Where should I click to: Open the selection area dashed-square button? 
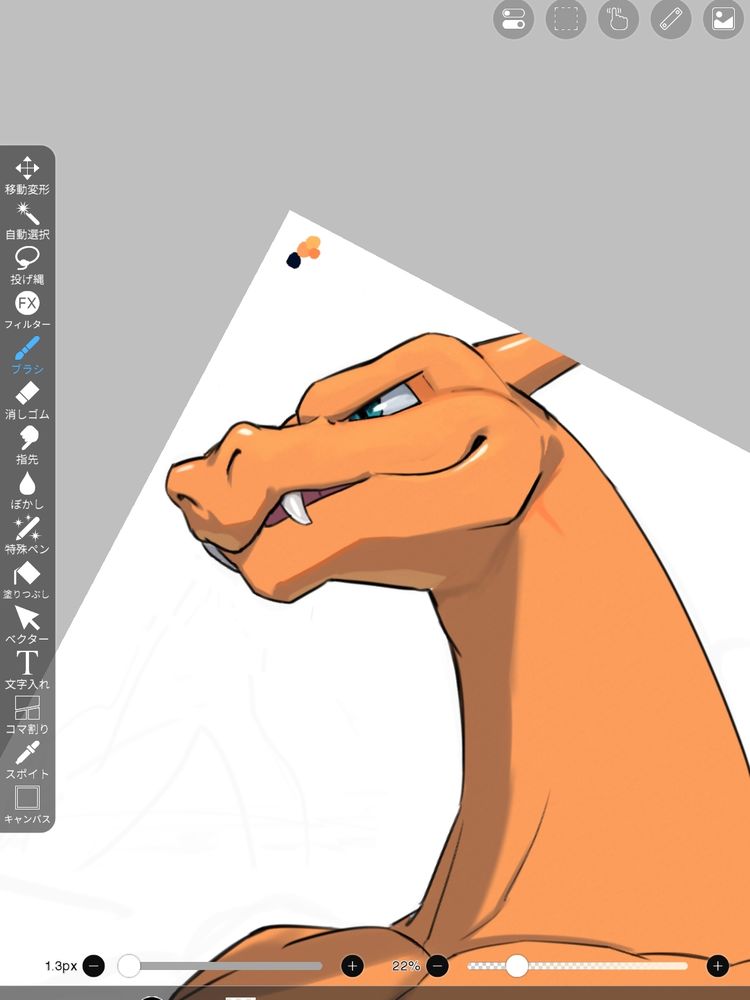tap(566, 19)
